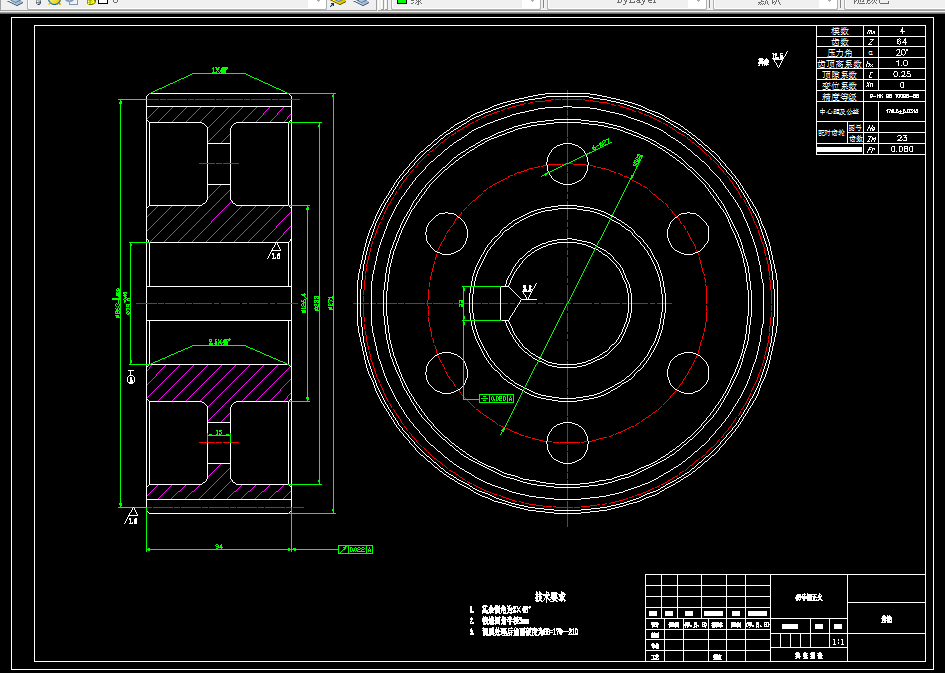The image size is (945, 673).
Task: Select the 精度等级 table label
Action: click(x=841, y=96)
